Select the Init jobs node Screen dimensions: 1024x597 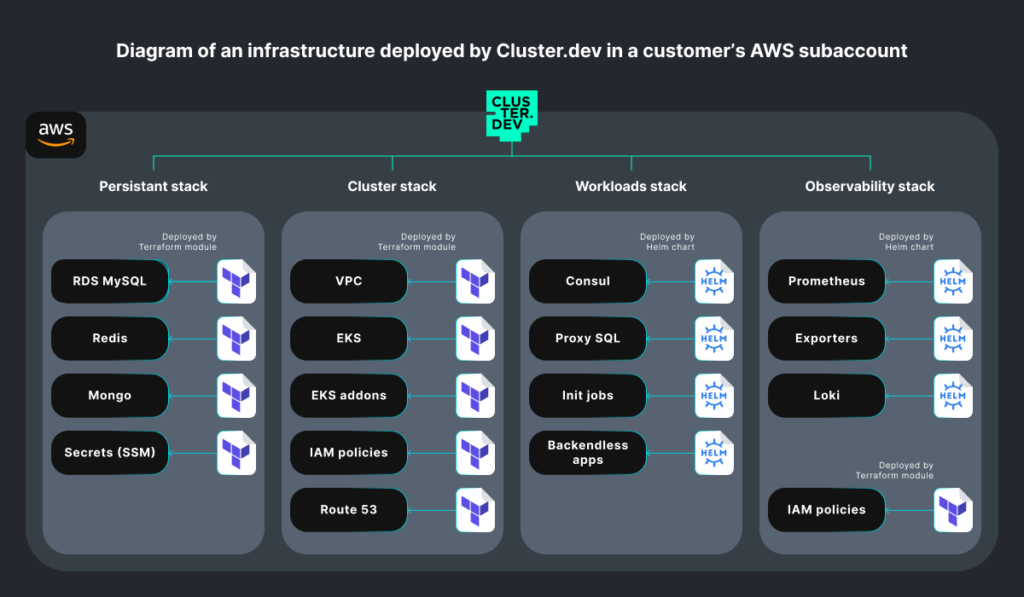587,396
